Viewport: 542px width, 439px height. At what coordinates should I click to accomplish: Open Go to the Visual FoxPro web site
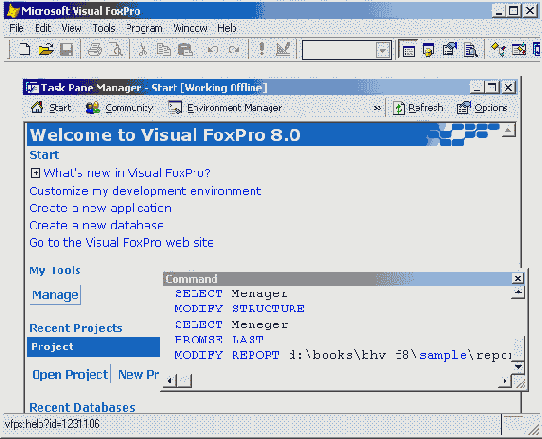[121, 243]
